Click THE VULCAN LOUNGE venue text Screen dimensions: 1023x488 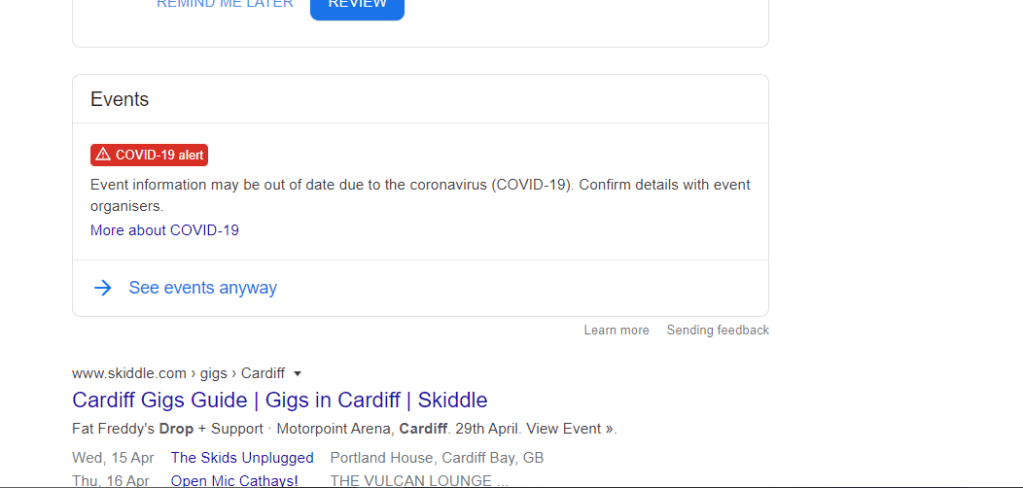pos(410,480)
